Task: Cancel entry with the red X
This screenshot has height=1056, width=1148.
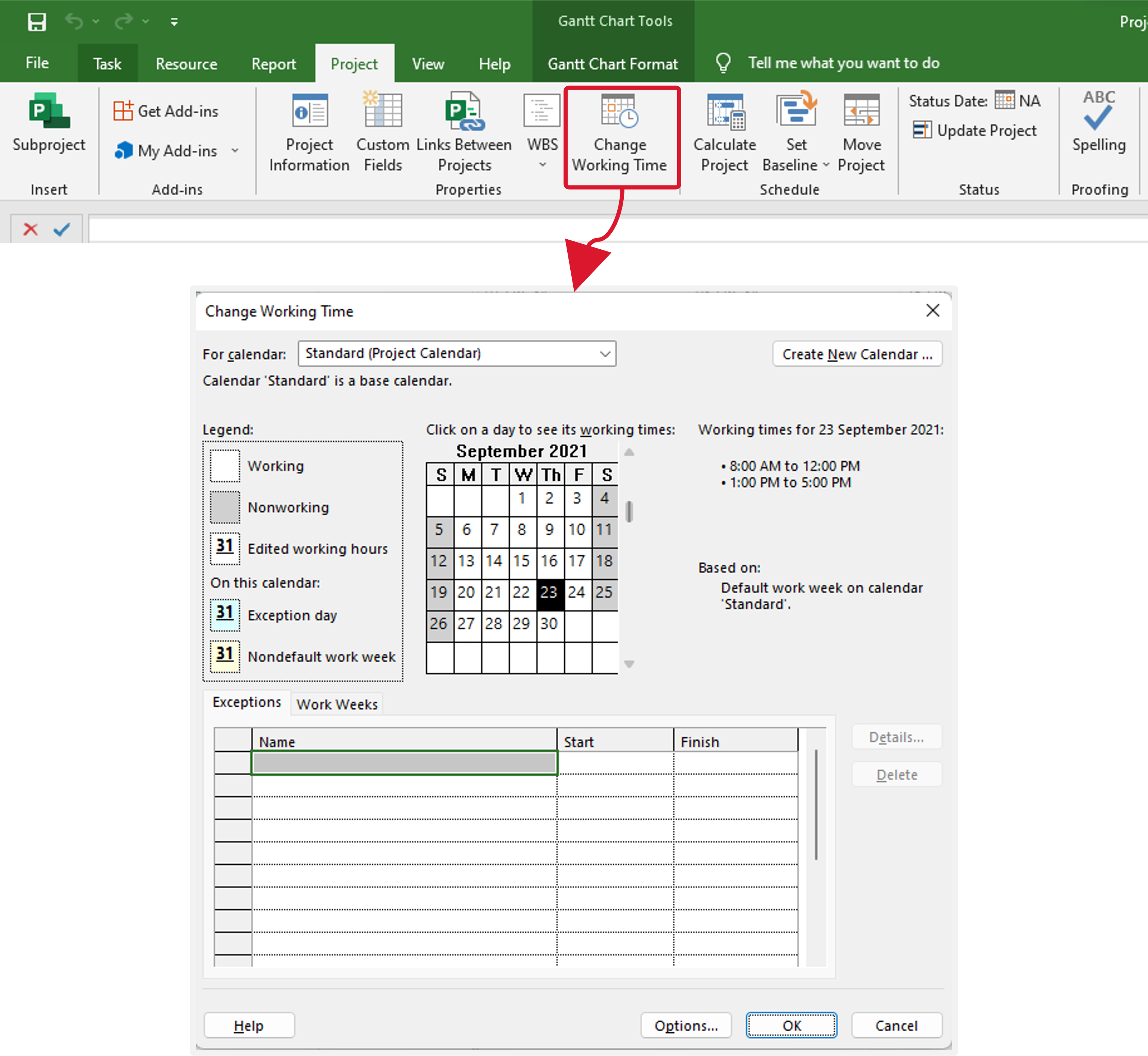Action: tap(30, 230)
